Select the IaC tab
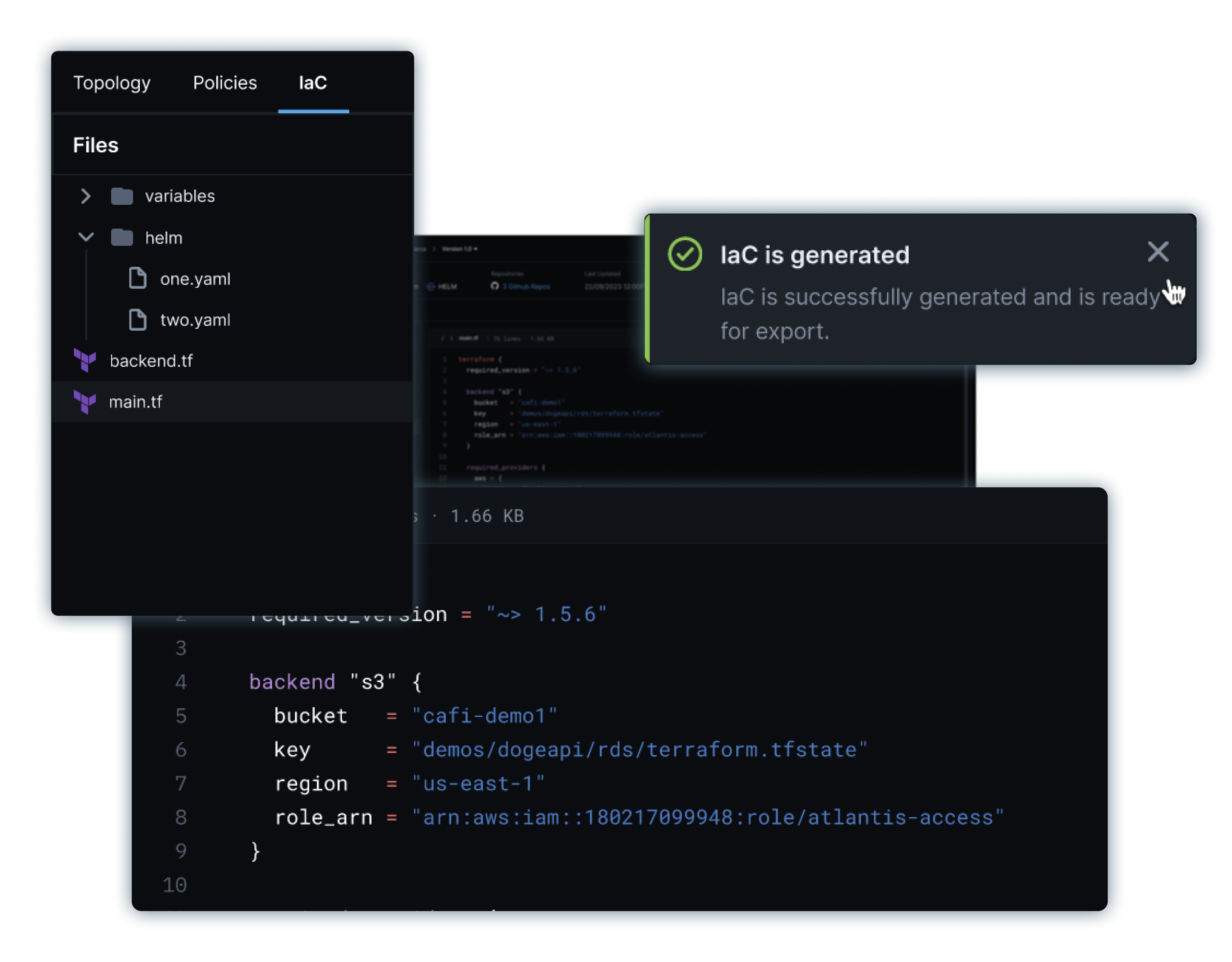Viewport: 1232px width, 962px height. click(x=313, y=83)
